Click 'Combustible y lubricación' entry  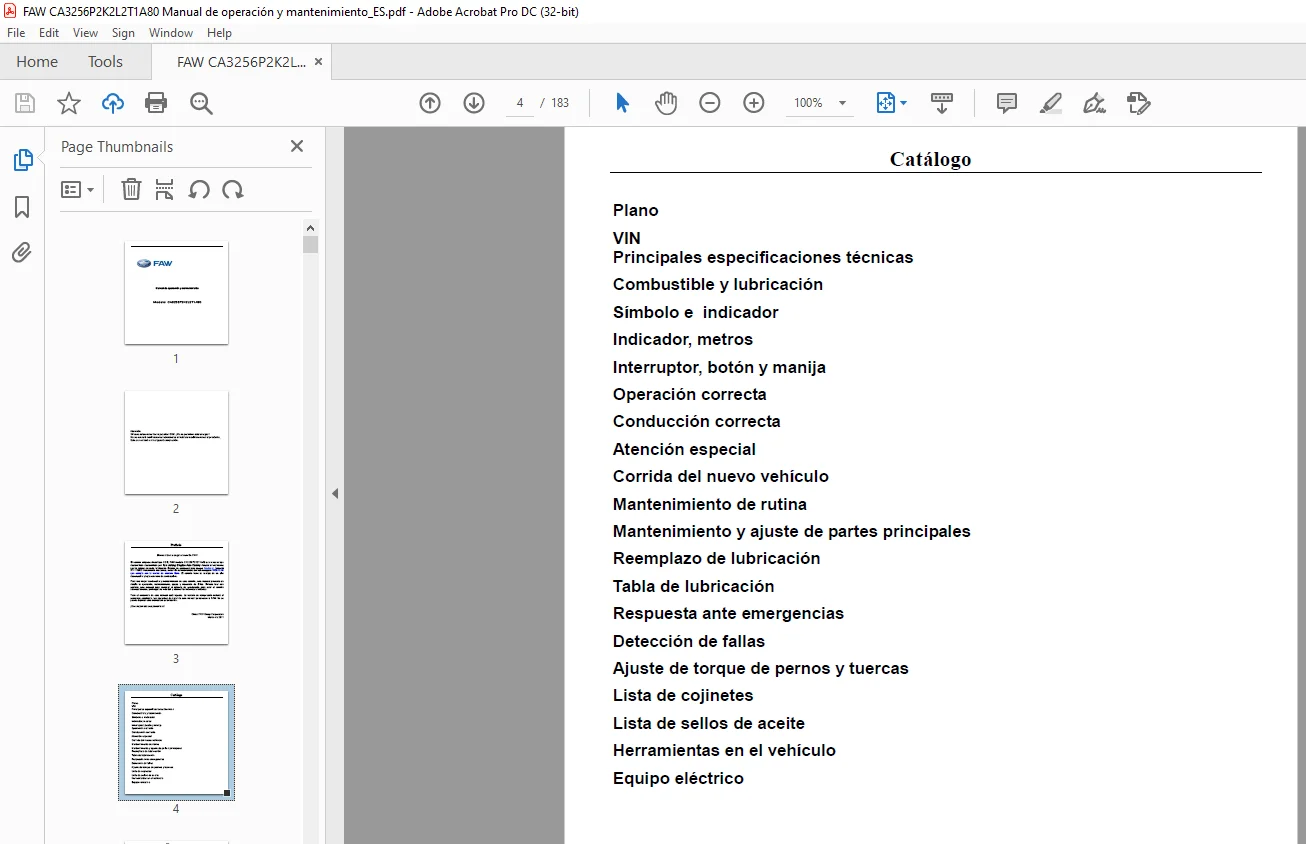(718, 284)
